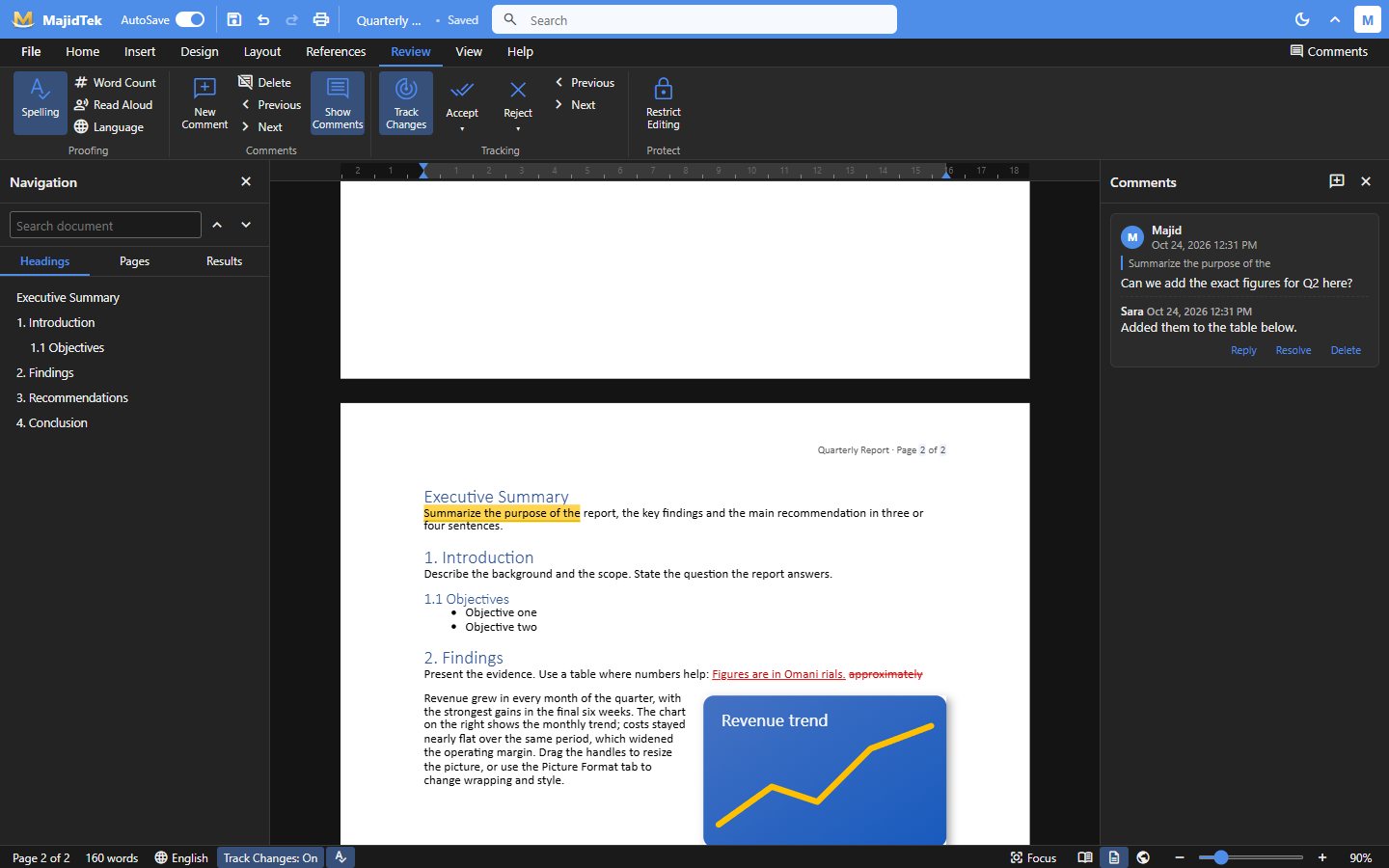The width and height of the screenshot is (1389, 868).
Task: Switch to the References tab
Action: [336, 52]
